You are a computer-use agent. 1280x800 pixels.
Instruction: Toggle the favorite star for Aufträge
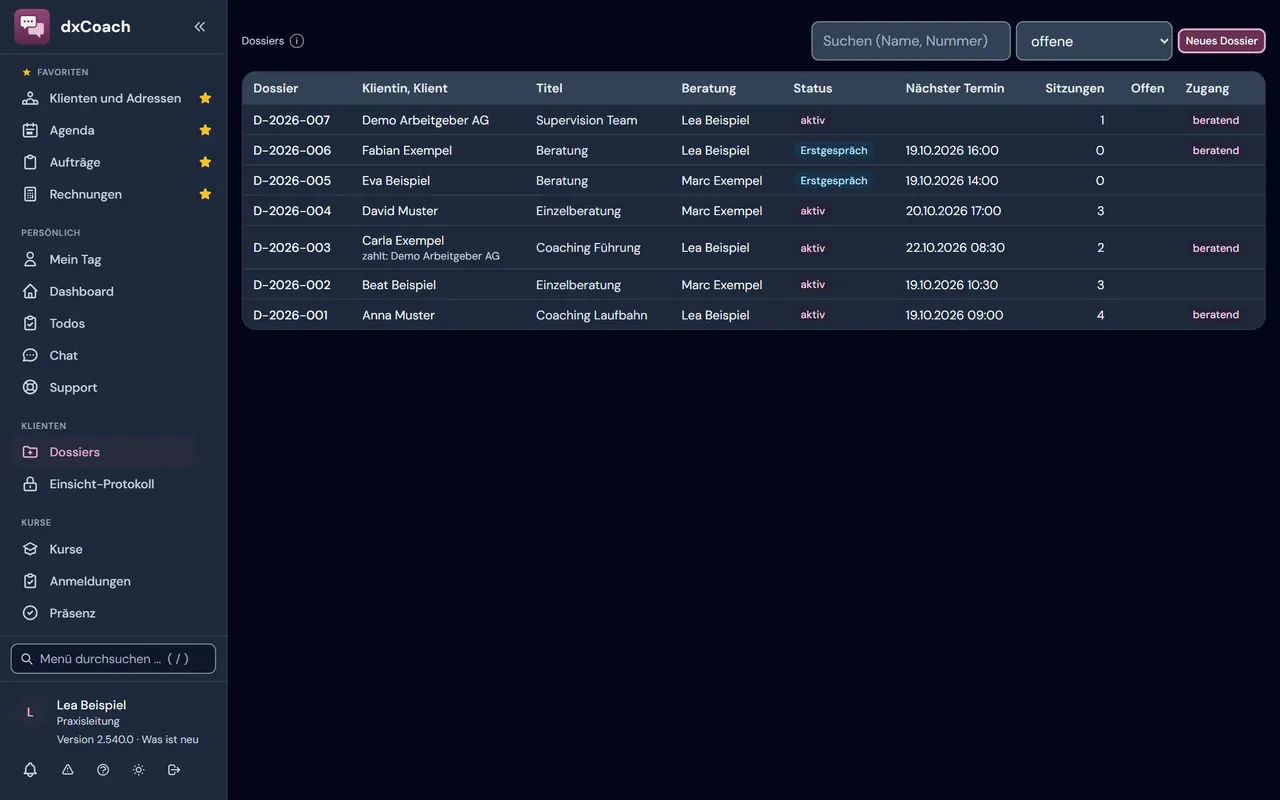click(205, 162)
